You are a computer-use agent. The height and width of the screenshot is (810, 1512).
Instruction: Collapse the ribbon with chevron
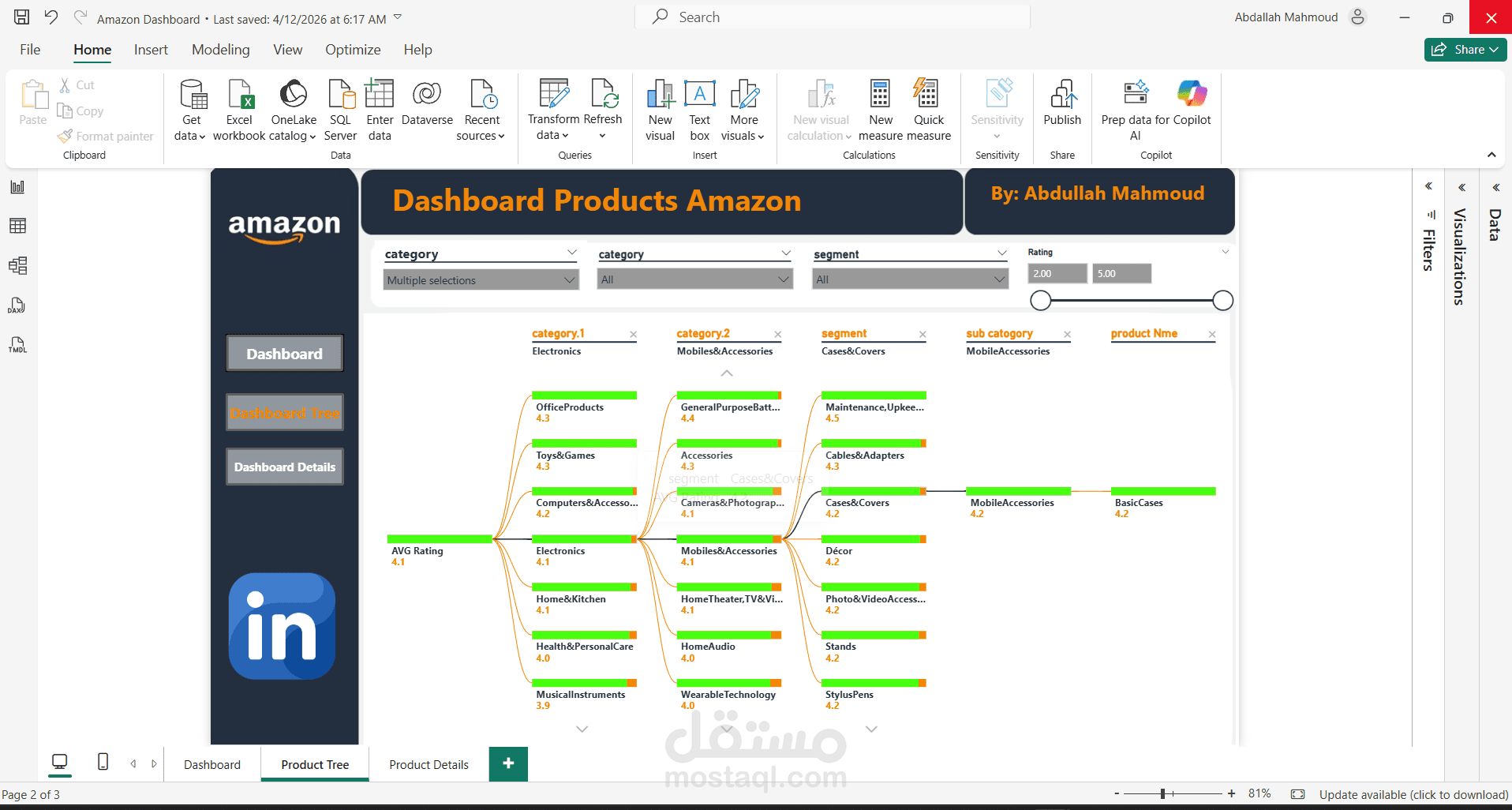[1491, 155]
